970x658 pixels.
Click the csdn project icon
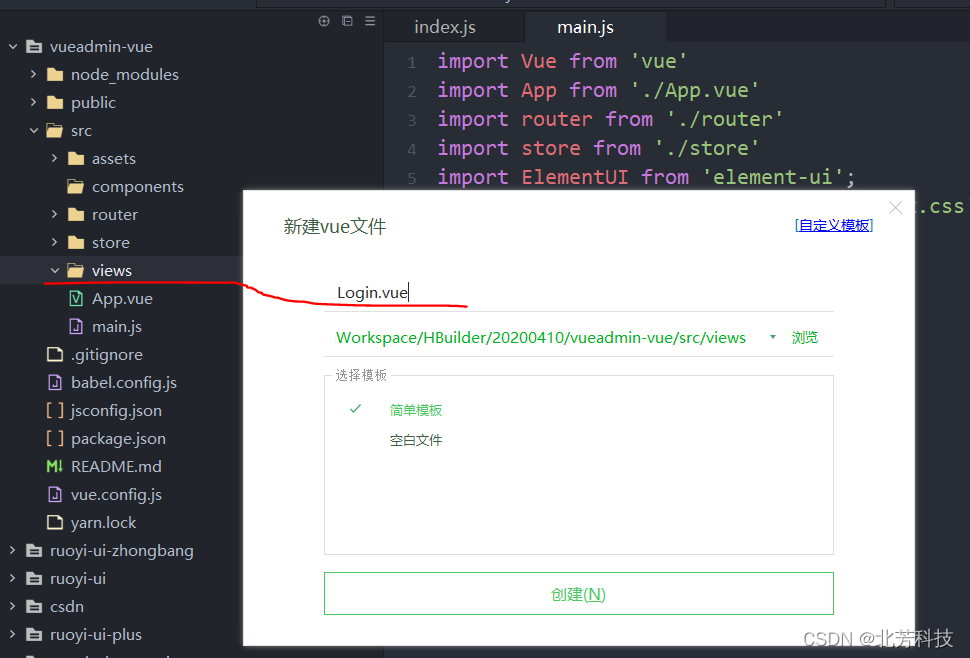tap(34, 607)
